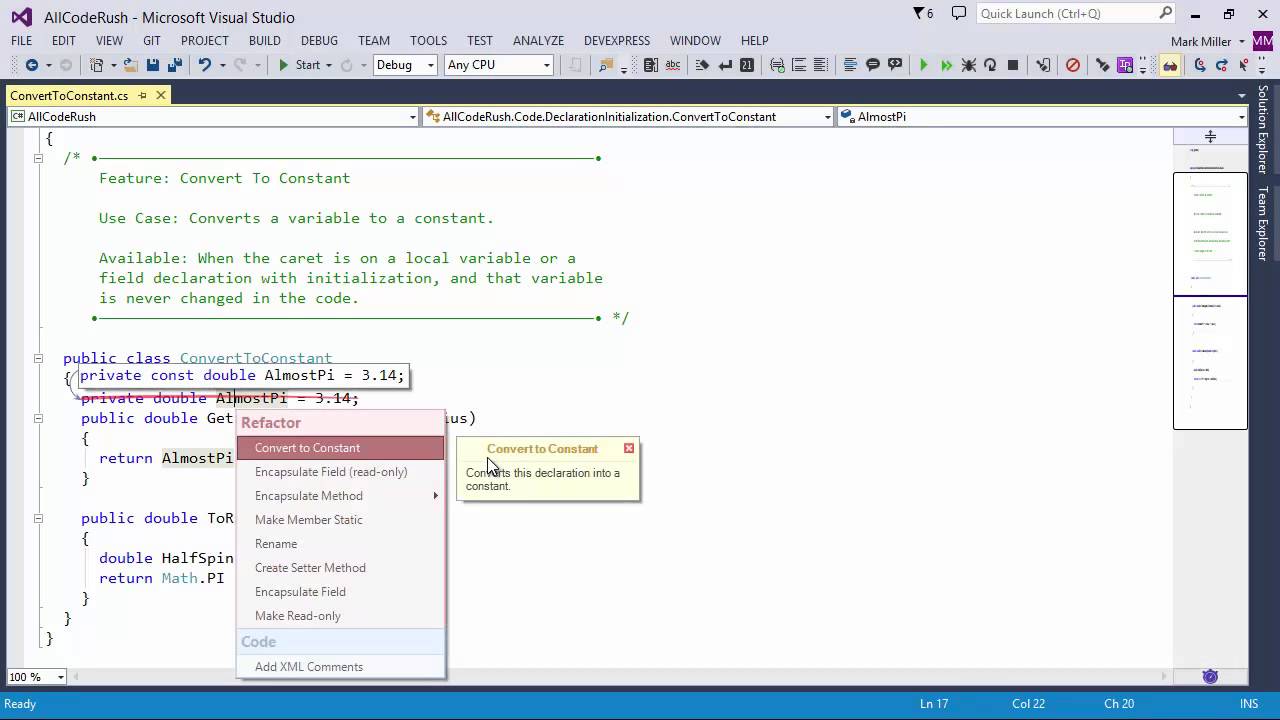Image resolution: width=1280 pixels, height=720 pixels.
Task: Click the Undo arrow icon
Action: coord(204,65)
